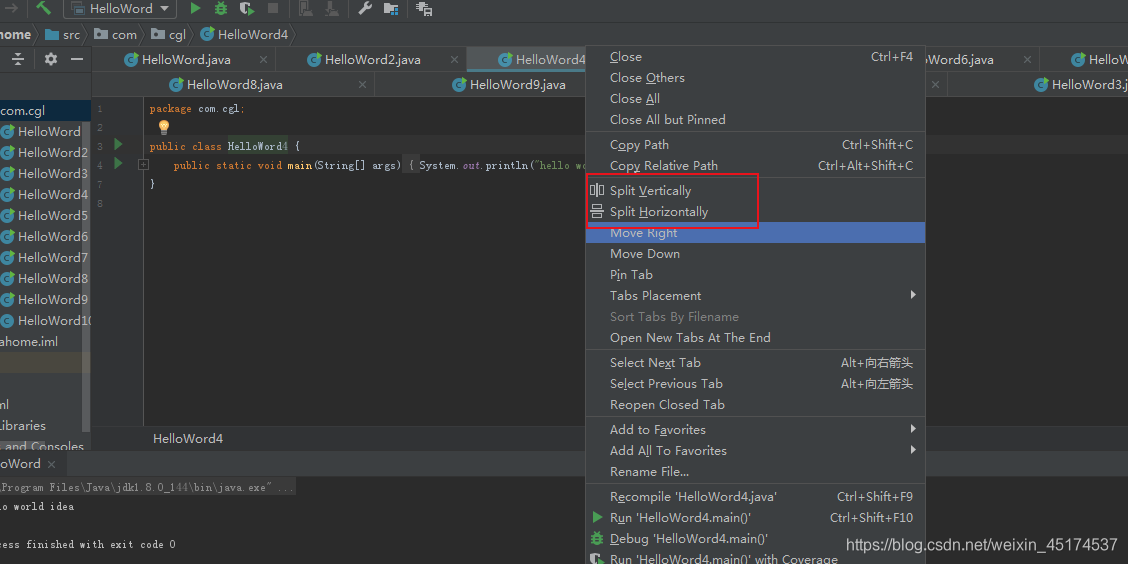Click the rightmost toolbar stacked-windows icon

tap(424, 9)
